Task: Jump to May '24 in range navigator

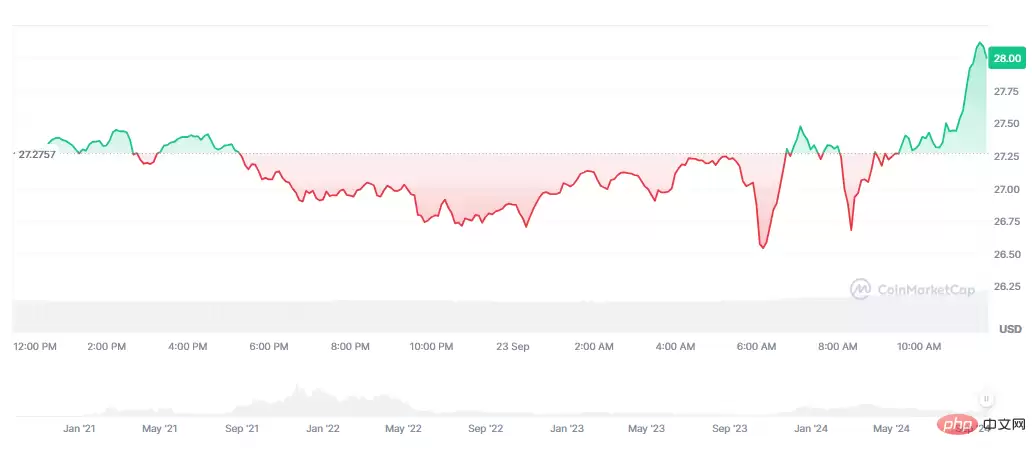Action: tap(890, 428)
